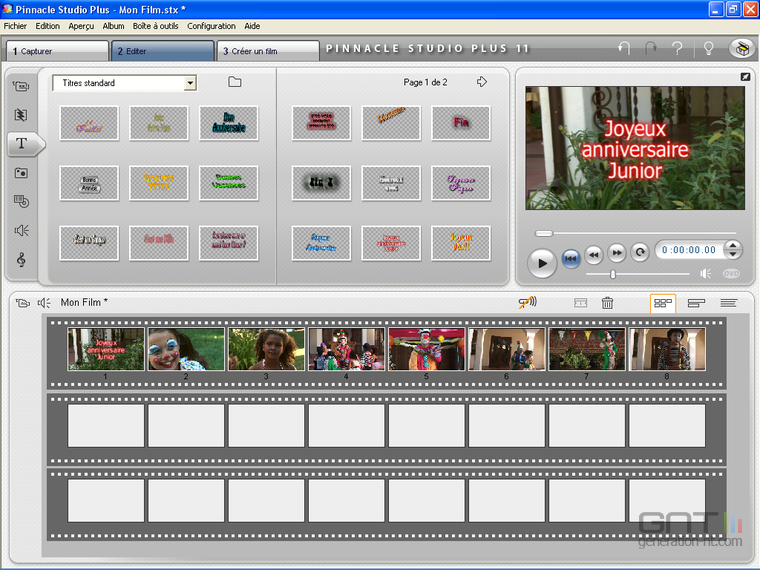Expand preview to full screen icon
The image size is (760, 570).
tap(745, 77)
